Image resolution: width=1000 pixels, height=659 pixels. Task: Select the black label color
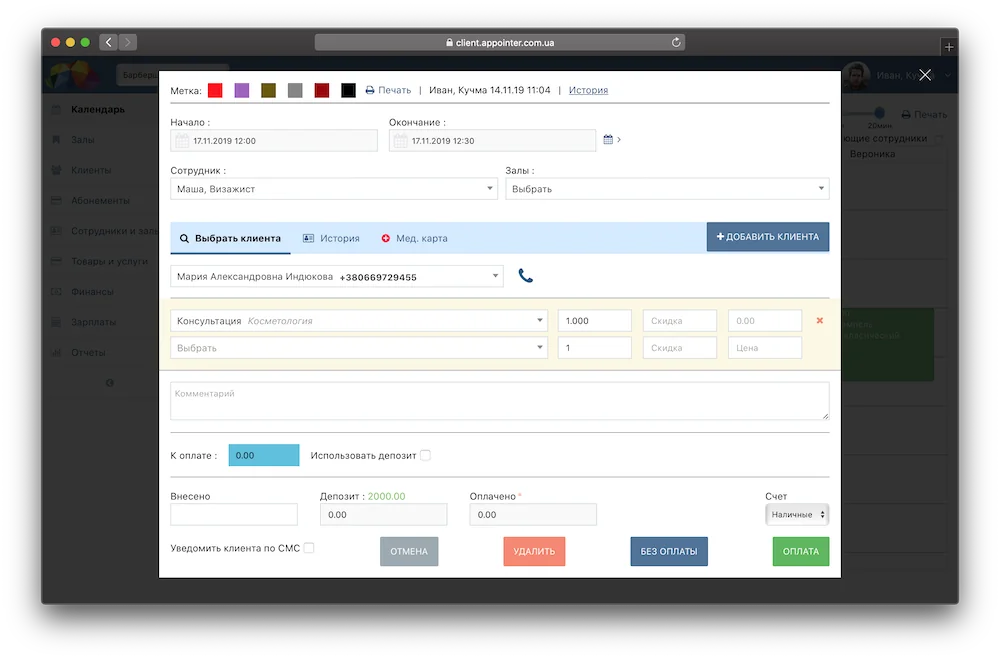[x=348, y=90]
